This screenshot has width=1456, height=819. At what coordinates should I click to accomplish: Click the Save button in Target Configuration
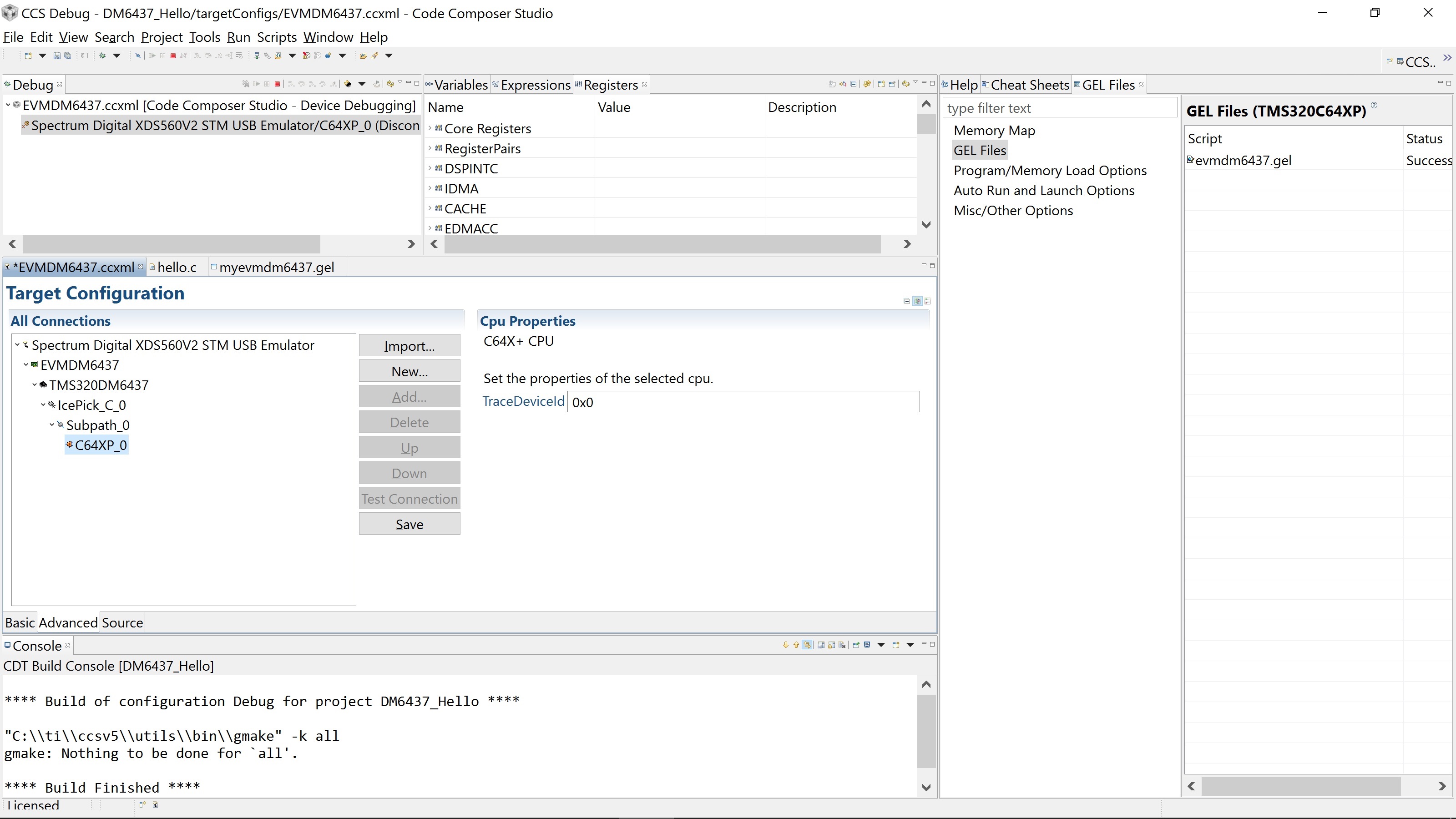(x=409, y=524)
